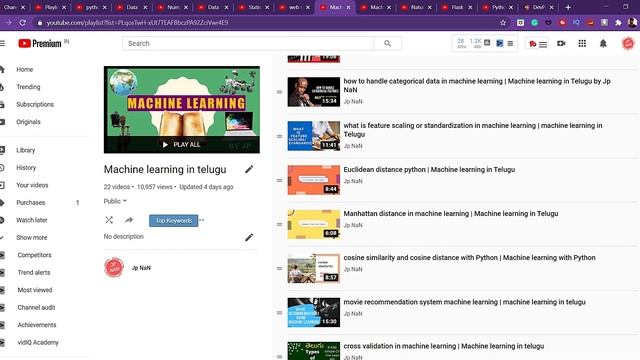640x360 pixels.
Task: Click the Top Keywords button
Action: coord(173,220)
